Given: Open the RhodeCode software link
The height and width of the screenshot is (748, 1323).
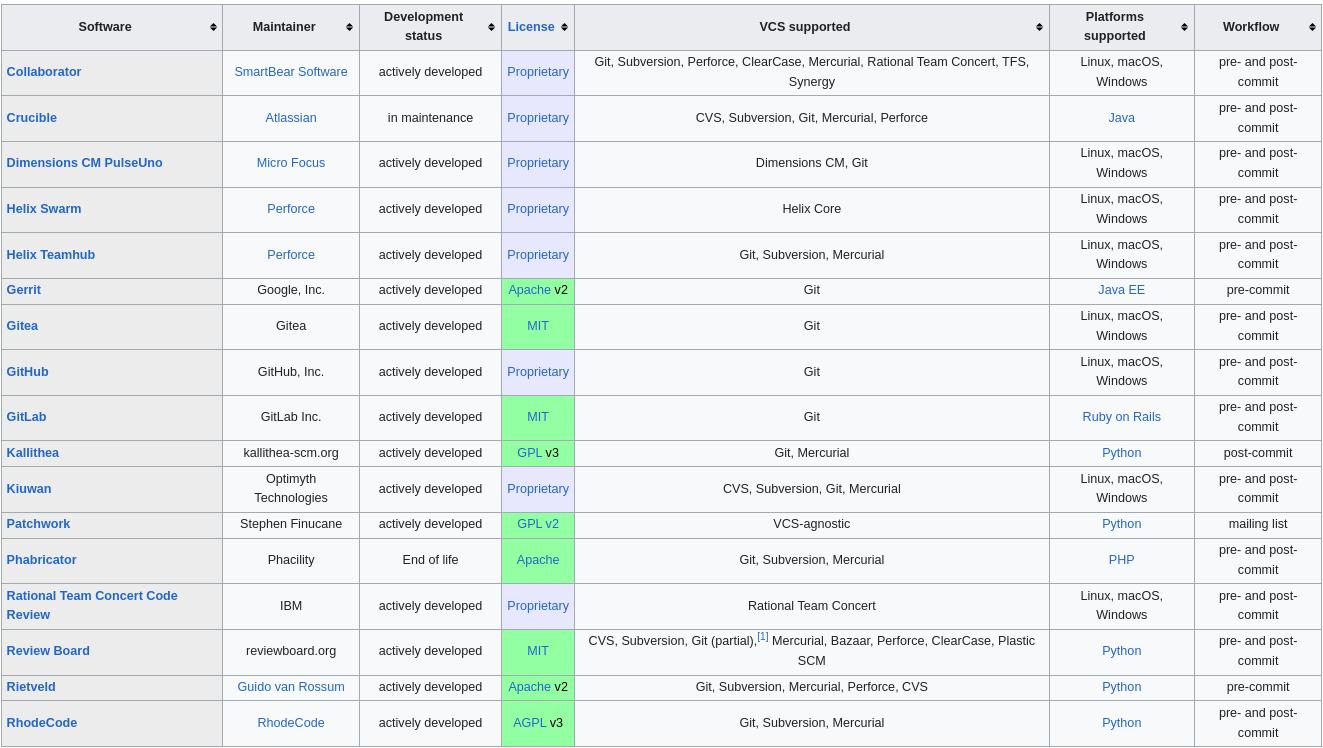Looking at the screenshot, I should click(42, 723).
